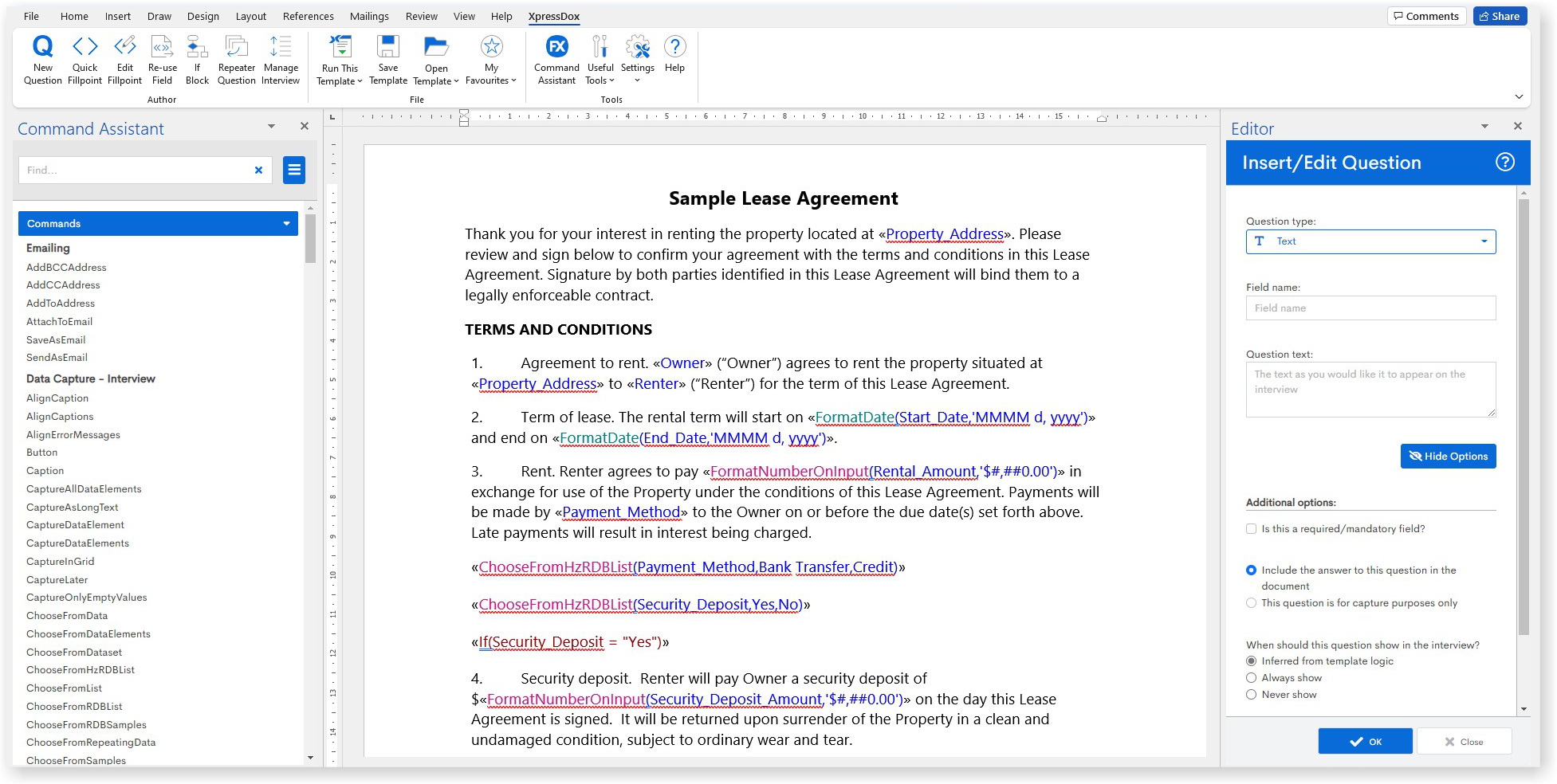Click the Open Template folder icon

[436, 46]
